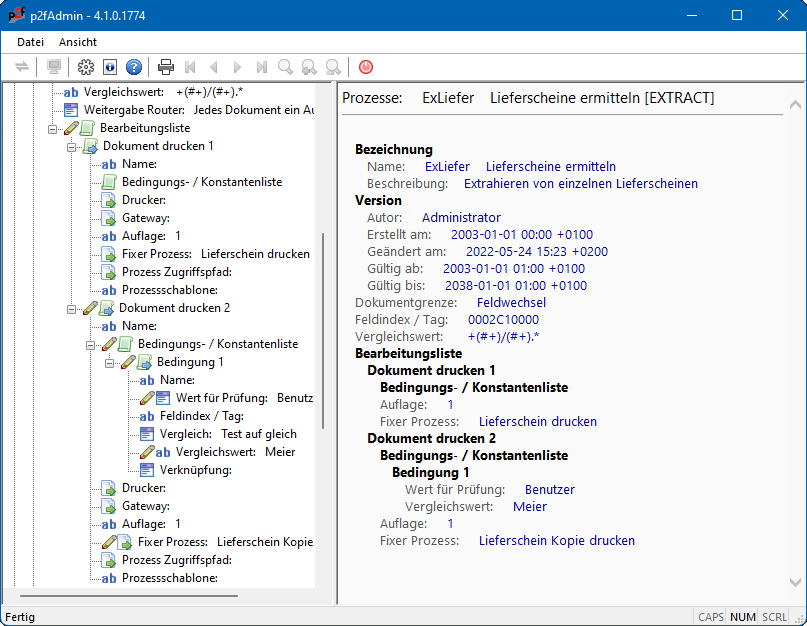The height and width of the screenshot is (626, 807).
Task: Click the printer icon to print
Action: (166, 67)
